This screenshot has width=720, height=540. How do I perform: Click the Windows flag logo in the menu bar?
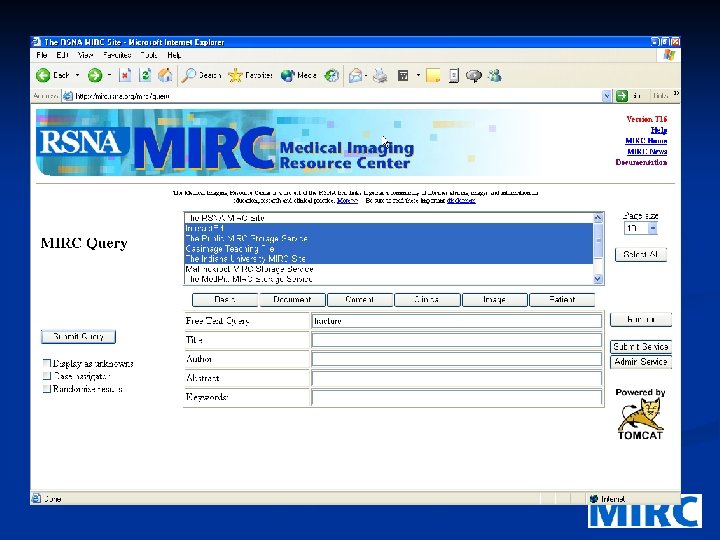coord(669,55)
